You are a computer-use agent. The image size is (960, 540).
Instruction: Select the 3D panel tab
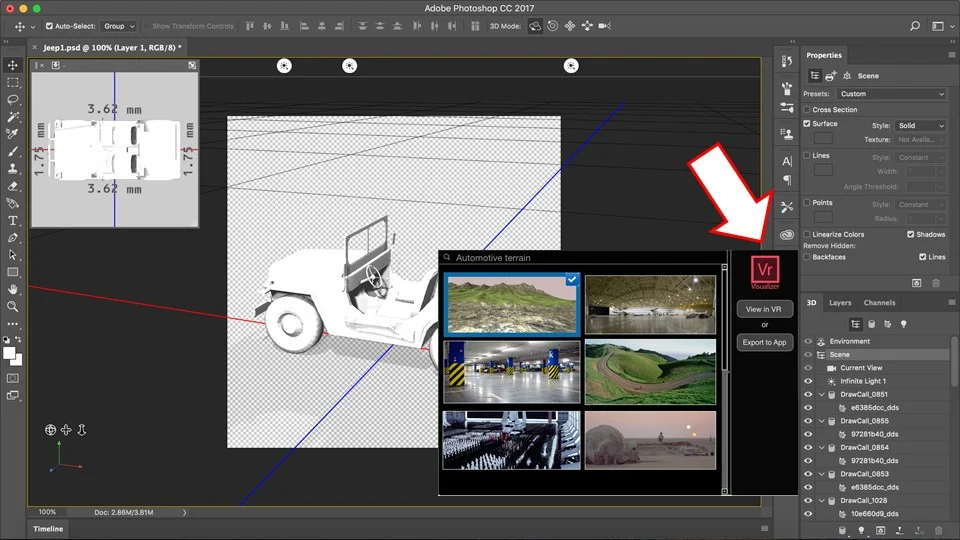[811, 302]
